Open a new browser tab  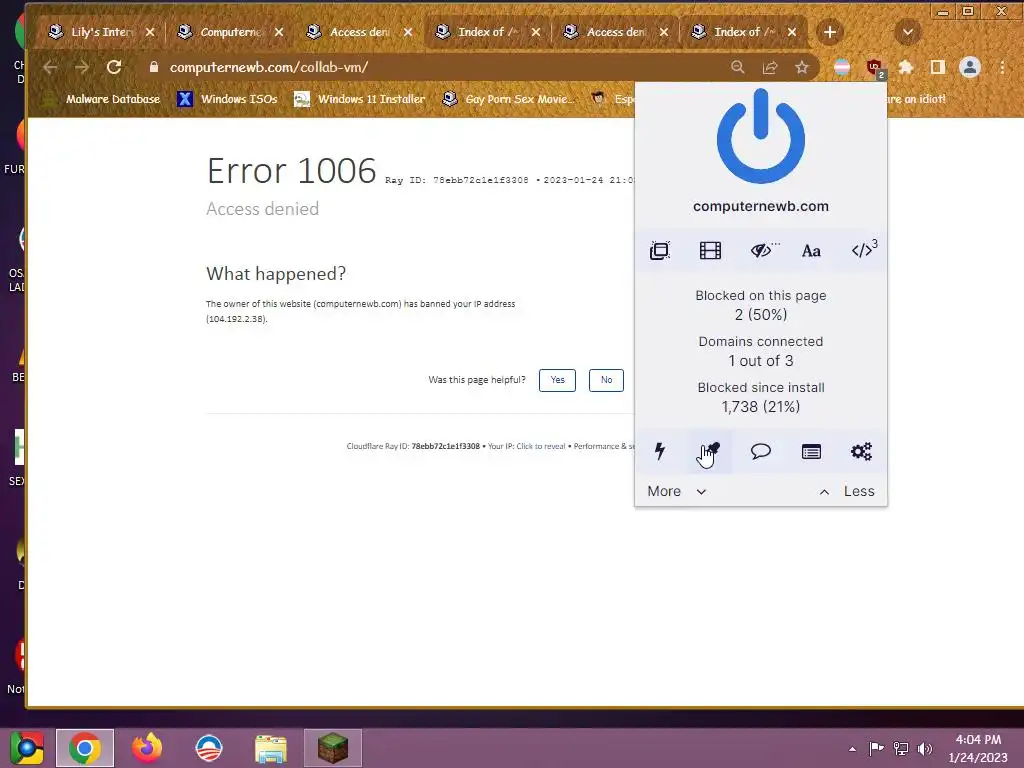(829, 32)
